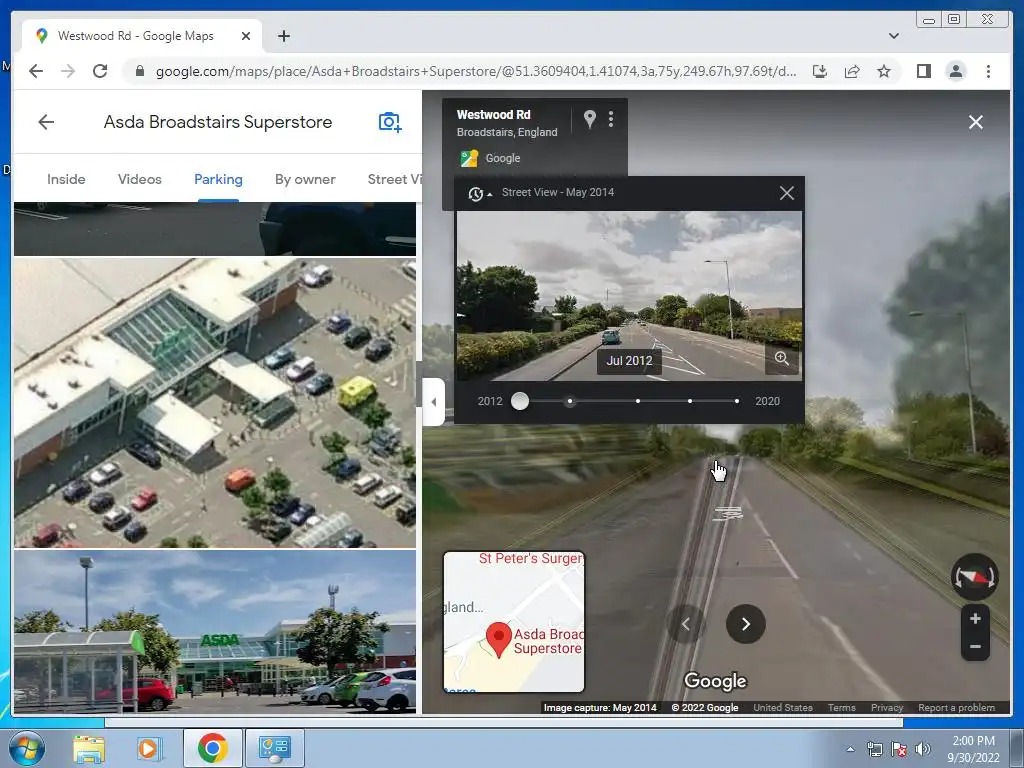The width and height of the screenshot is (1024, 768).
Task: Select the Videos tab
Action: click(x=140, y=179)
